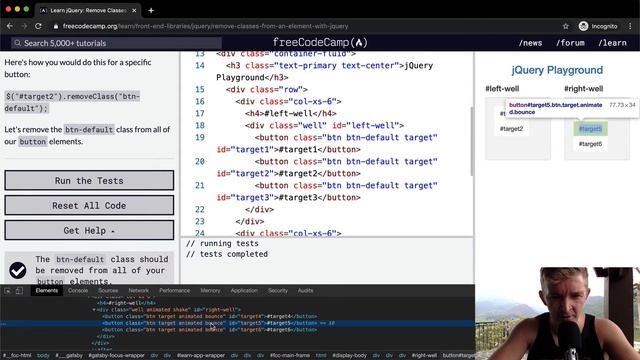Go back to the previous page
640x360 pixels.
(x=10, y=26)
